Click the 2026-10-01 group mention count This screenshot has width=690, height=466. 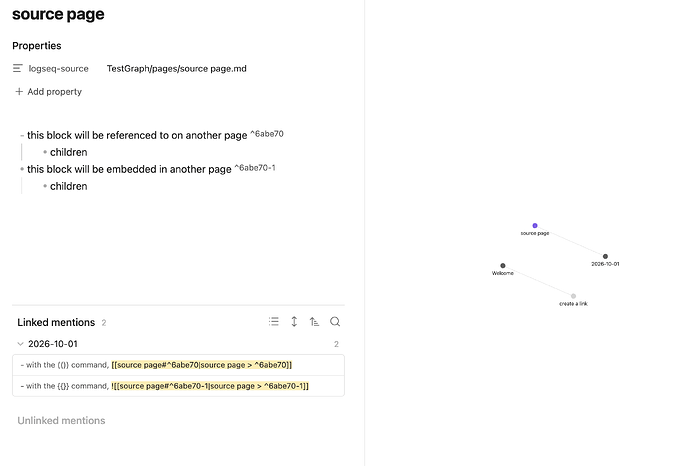pyautogui.click(x=336, y=344)
